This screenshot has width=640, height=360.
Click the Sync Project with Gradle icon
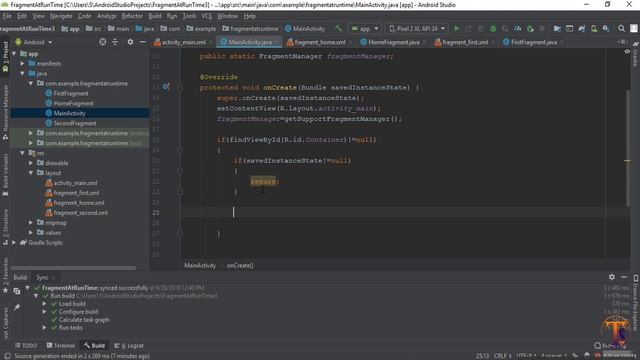click(582, 29)
